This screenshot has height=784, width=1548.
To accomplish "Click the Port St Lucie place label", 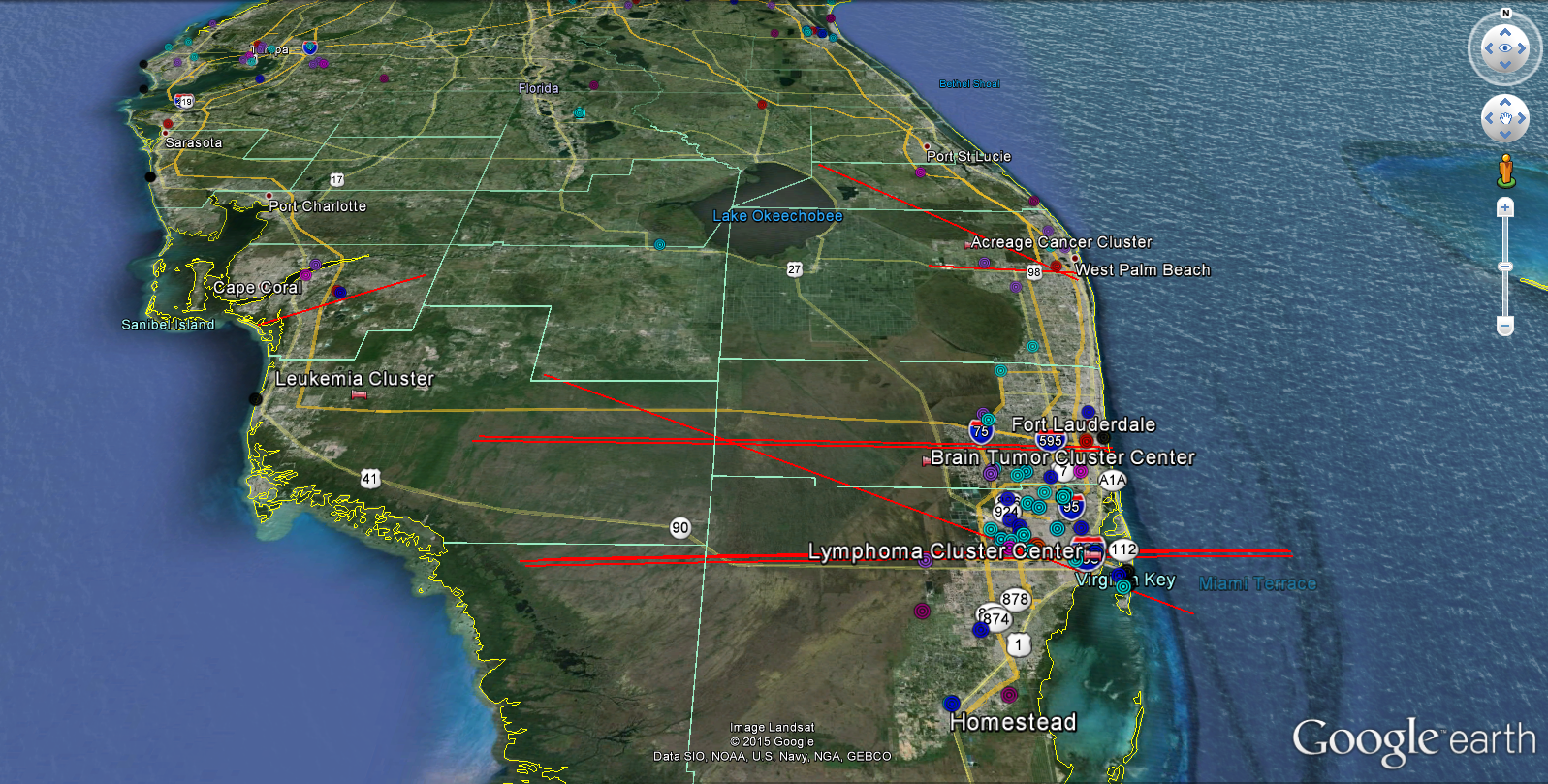I will [x=968, y=156].
